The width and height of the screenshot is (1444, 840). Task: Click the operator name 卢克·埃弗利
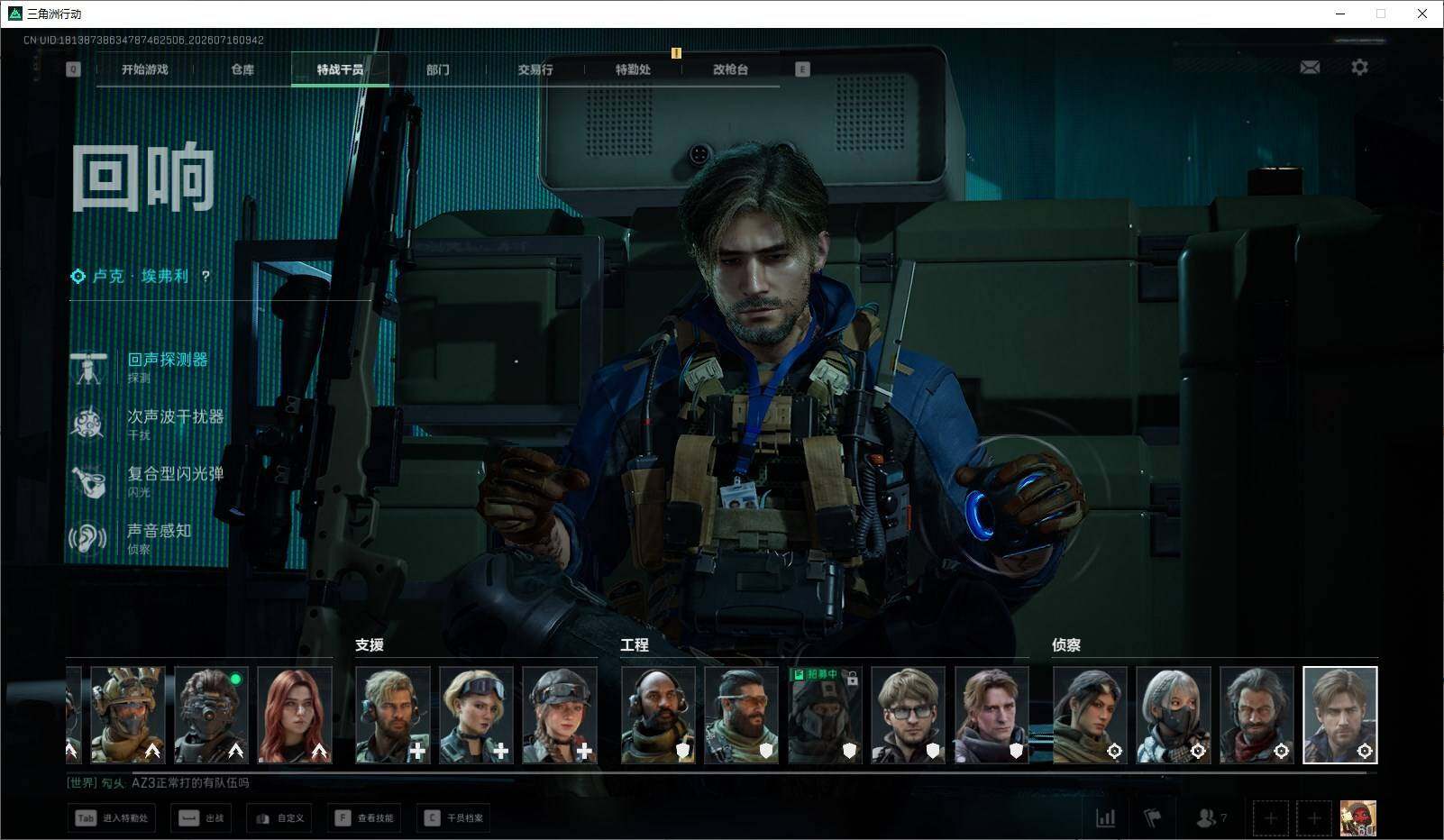click(x=142, y=276)
